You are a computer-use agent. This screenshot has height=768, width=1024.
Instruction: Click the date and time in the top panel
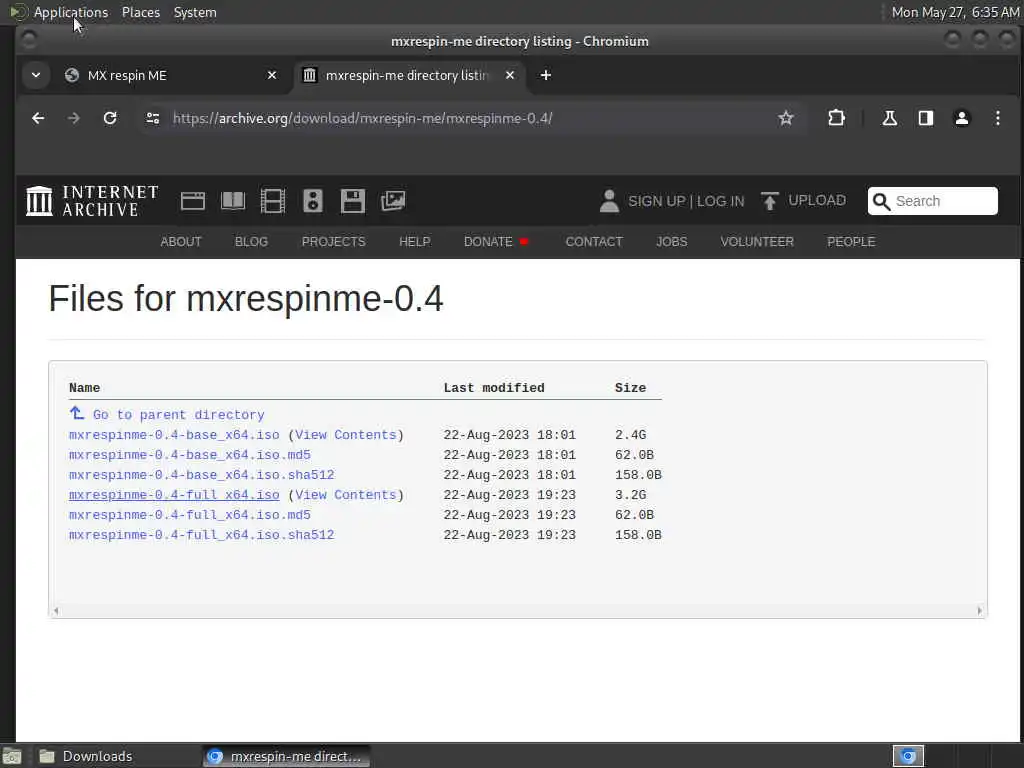coord(955,12)
